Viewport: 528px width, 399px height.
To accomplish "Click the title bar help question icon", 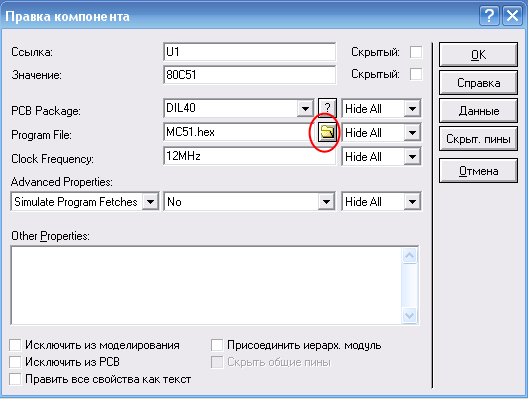I will (489, 15).
